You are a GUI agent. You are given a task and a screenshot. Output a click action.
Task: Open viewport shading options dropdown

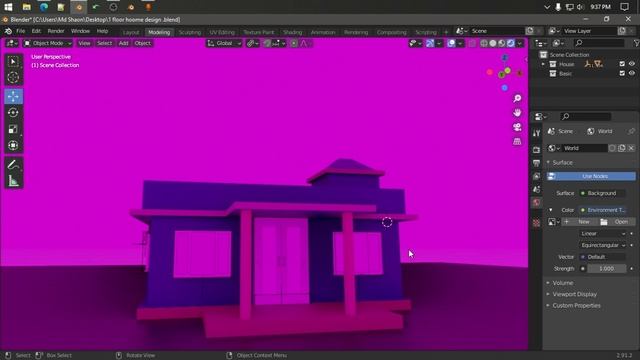520,43
